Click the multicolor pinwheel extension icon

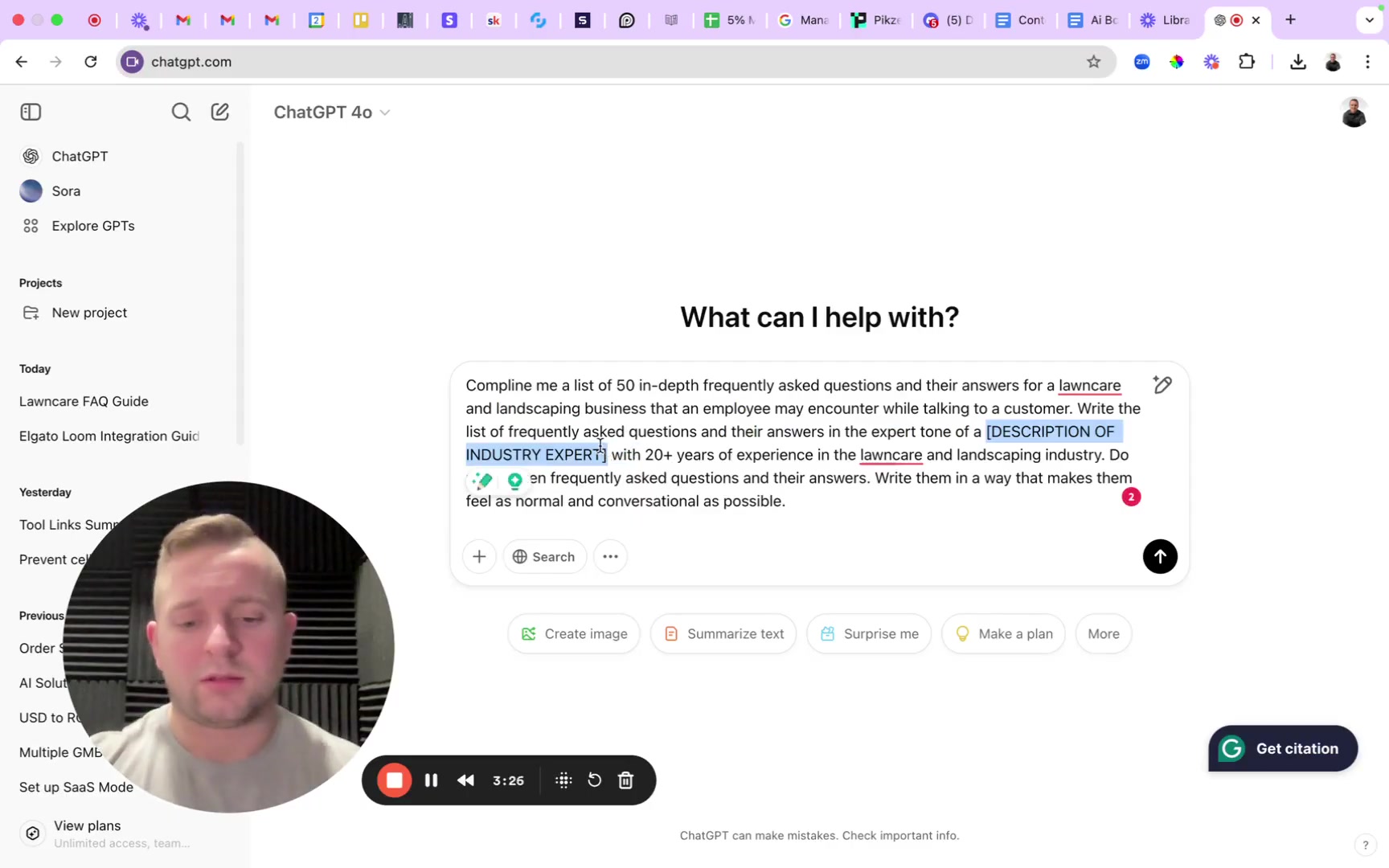[1176, 62]
